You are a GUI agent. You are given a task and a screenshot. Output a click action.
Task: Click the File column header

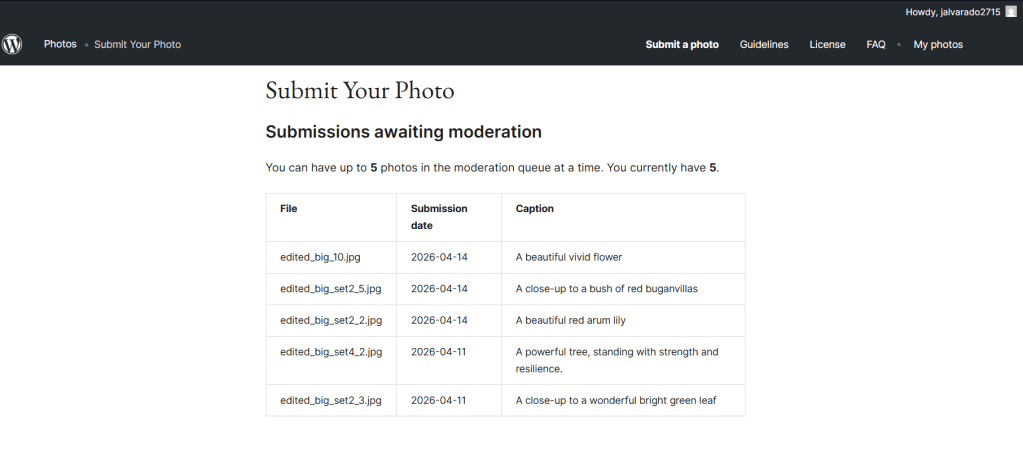point(289,209)
